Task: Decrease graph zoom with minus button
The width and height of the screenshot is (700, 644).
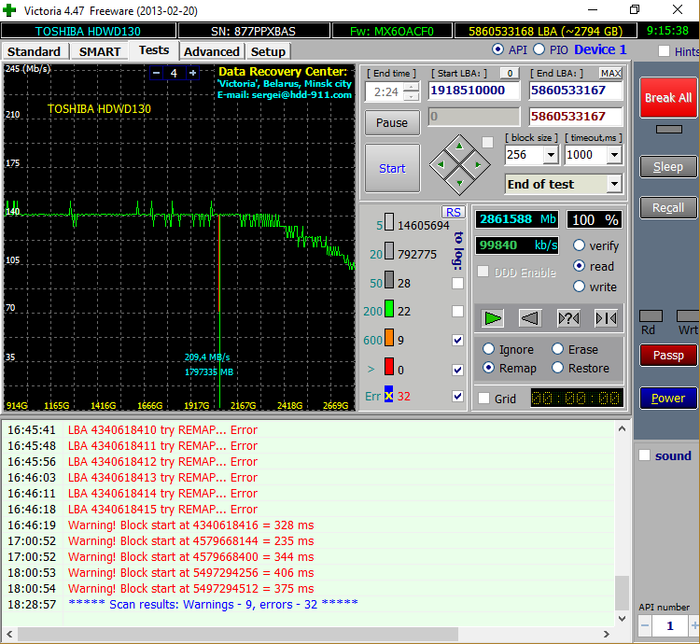Action: [x=156, y=73]
